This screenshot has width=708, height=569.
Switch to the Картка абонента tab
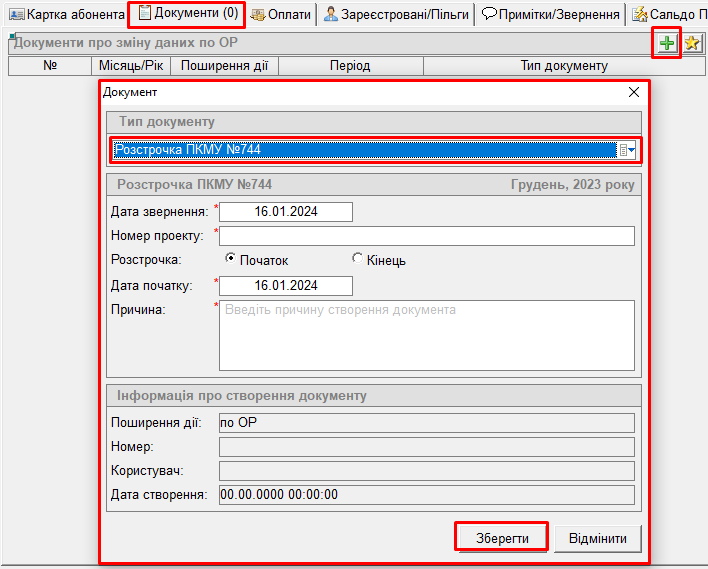65,14
